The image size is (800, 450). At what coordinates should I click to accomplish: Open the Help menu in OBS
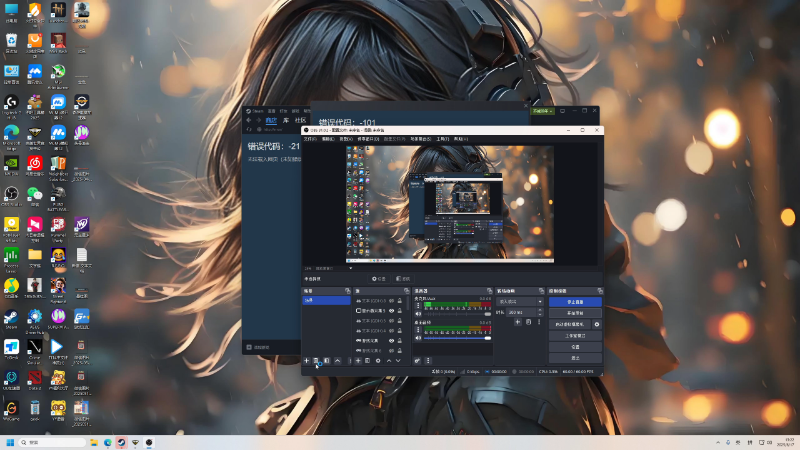(x=461, y=139)
